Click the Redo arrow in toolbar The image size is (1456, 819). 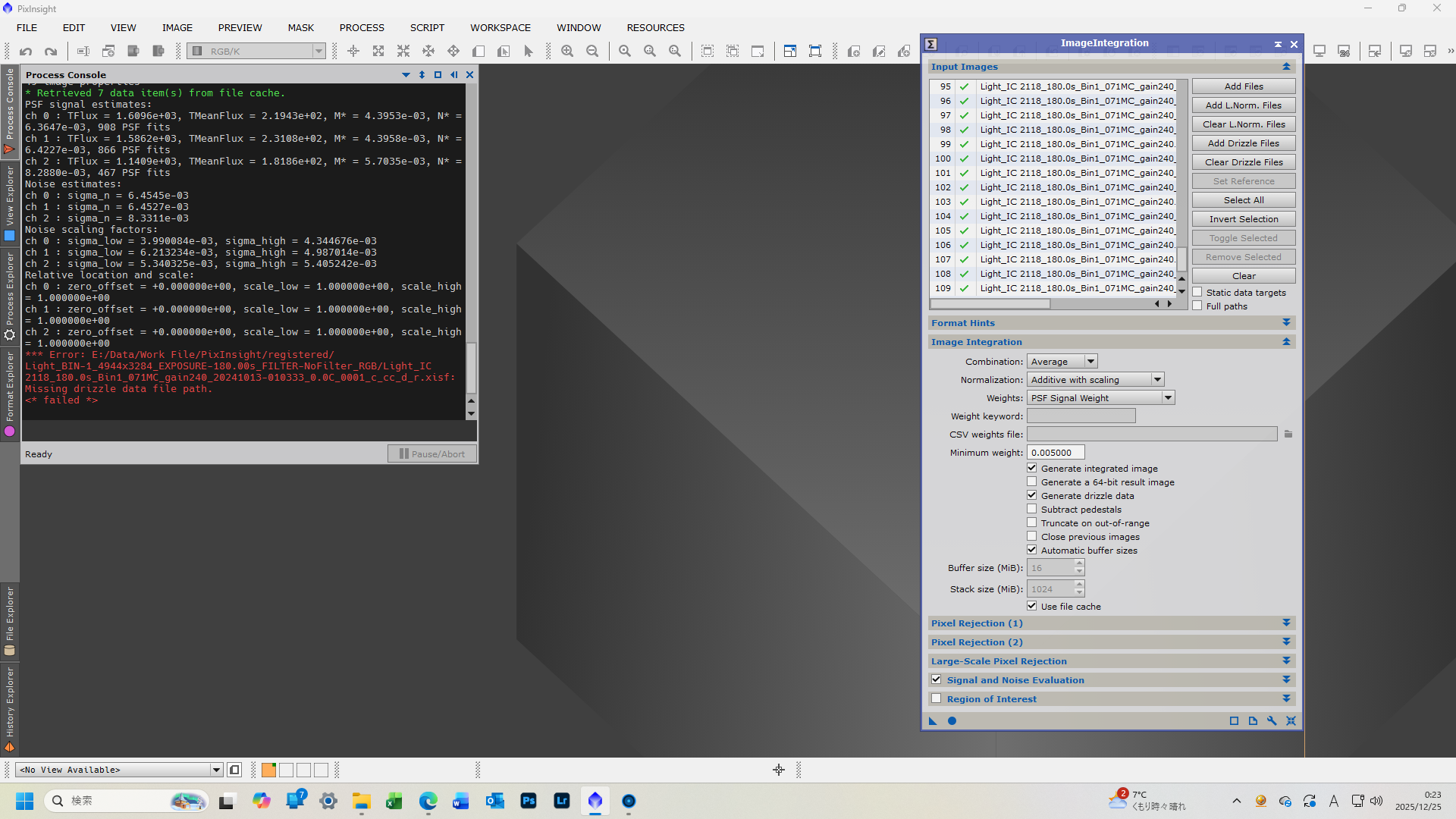coord(51,52)
